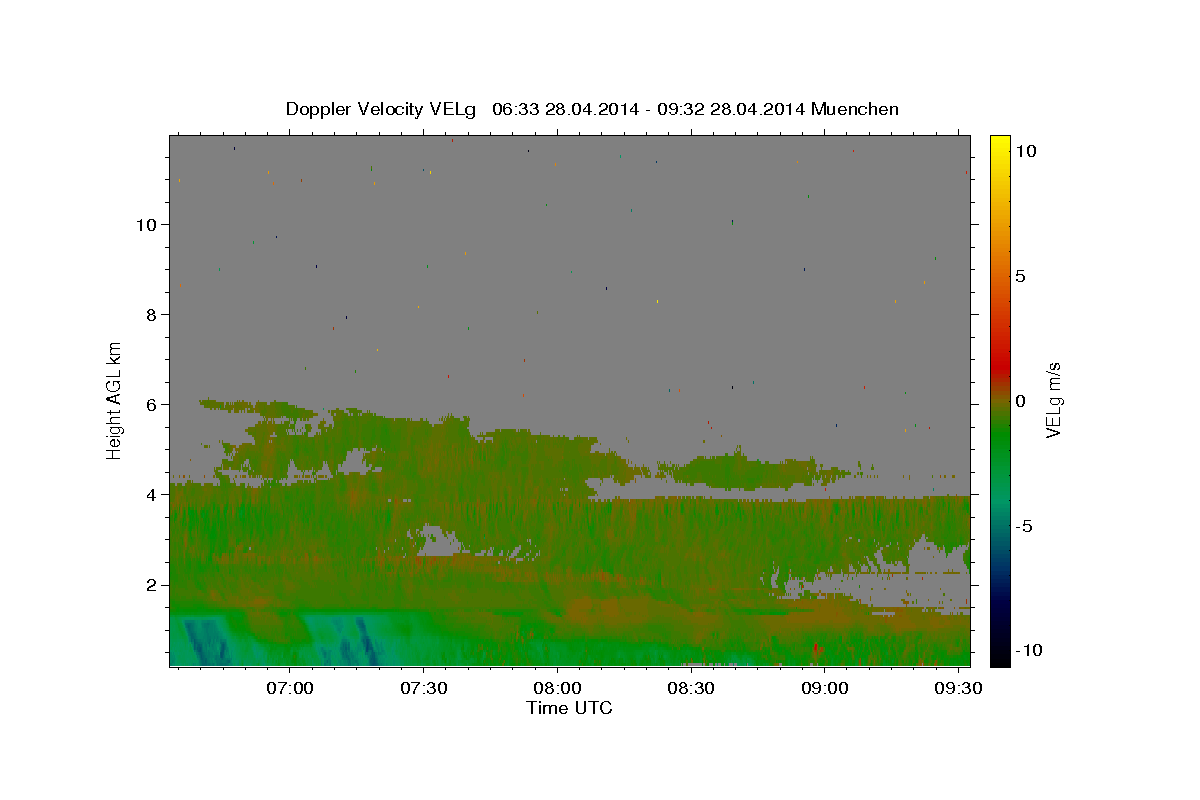Click the 07:30 time tick label

click(x=424, y=689)
